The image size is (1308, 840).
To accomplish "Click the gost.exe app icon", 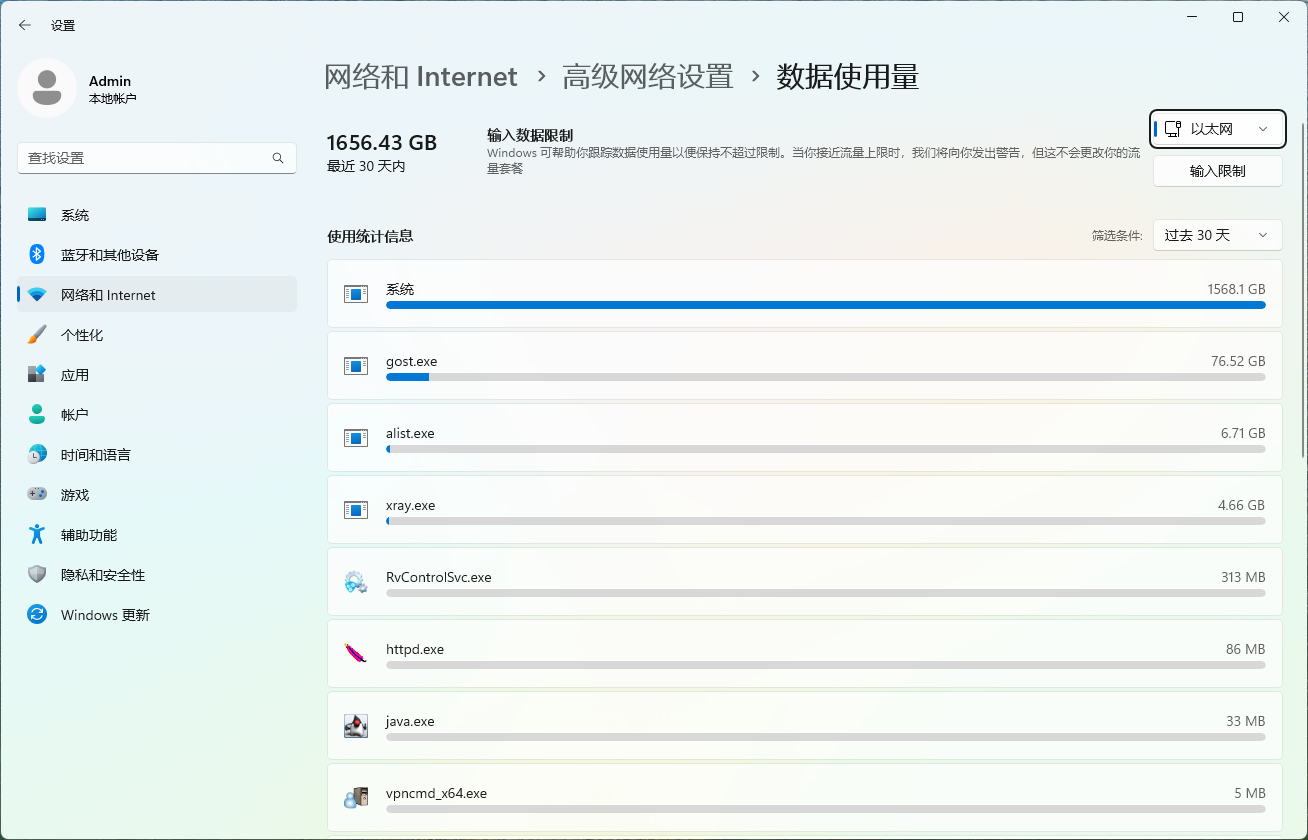I will [x=356, y=366].
